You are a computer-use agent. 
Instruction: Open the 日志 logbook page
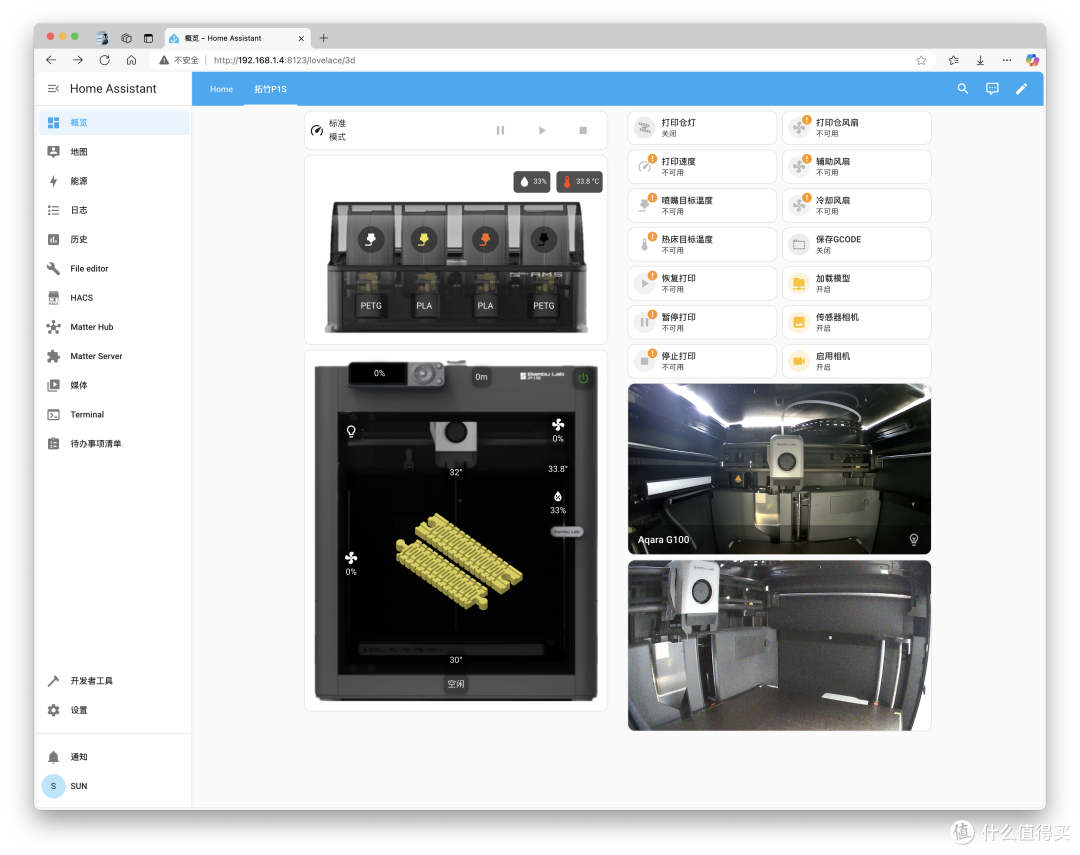click(x=114, y=210)
